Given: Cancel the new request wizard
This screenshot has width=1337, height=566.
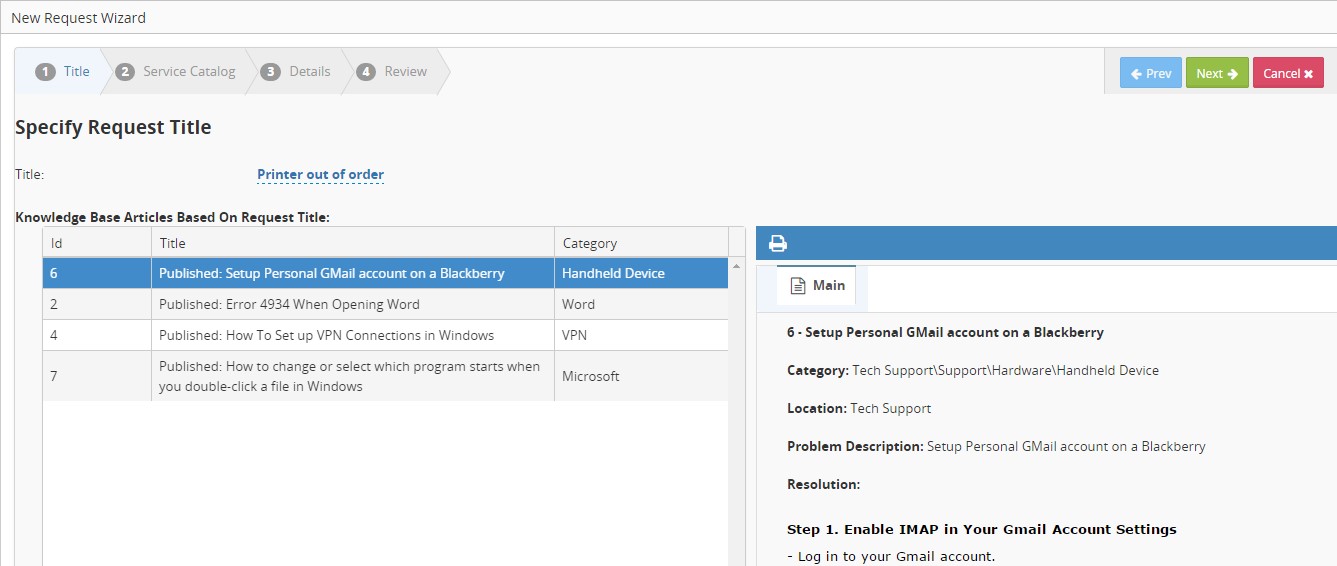Looking at the screenshot, I should (1287, 73).
